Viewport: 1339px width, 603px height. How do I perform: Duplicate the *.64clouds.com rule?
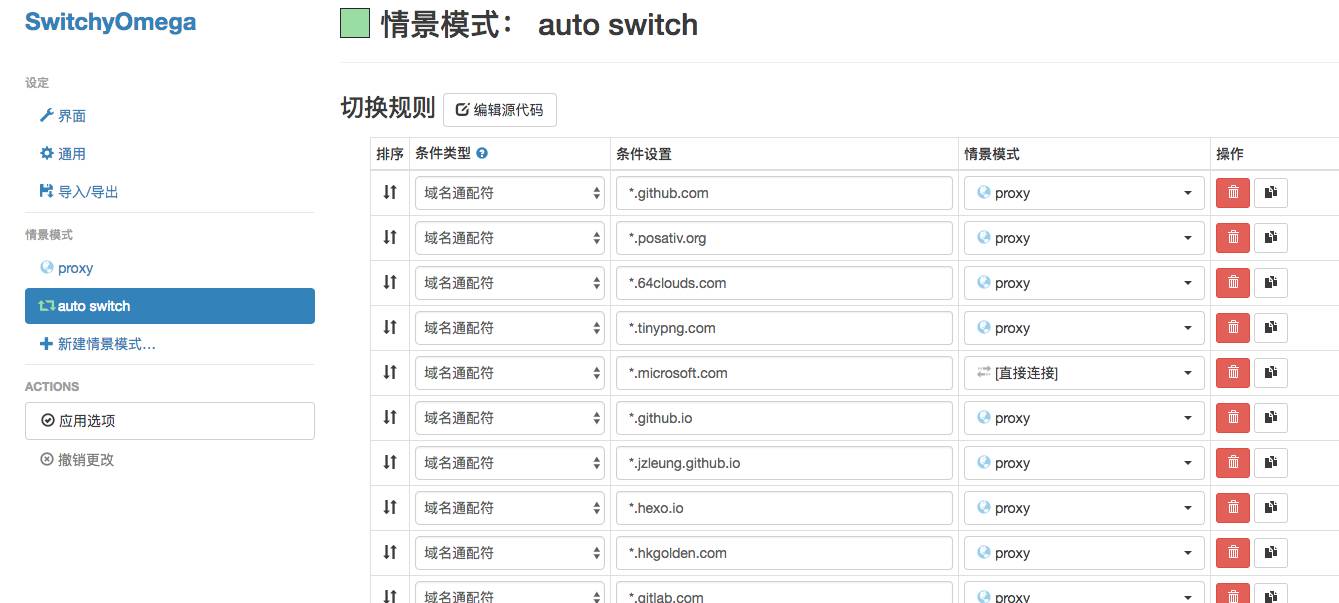tap(1271, 283)
